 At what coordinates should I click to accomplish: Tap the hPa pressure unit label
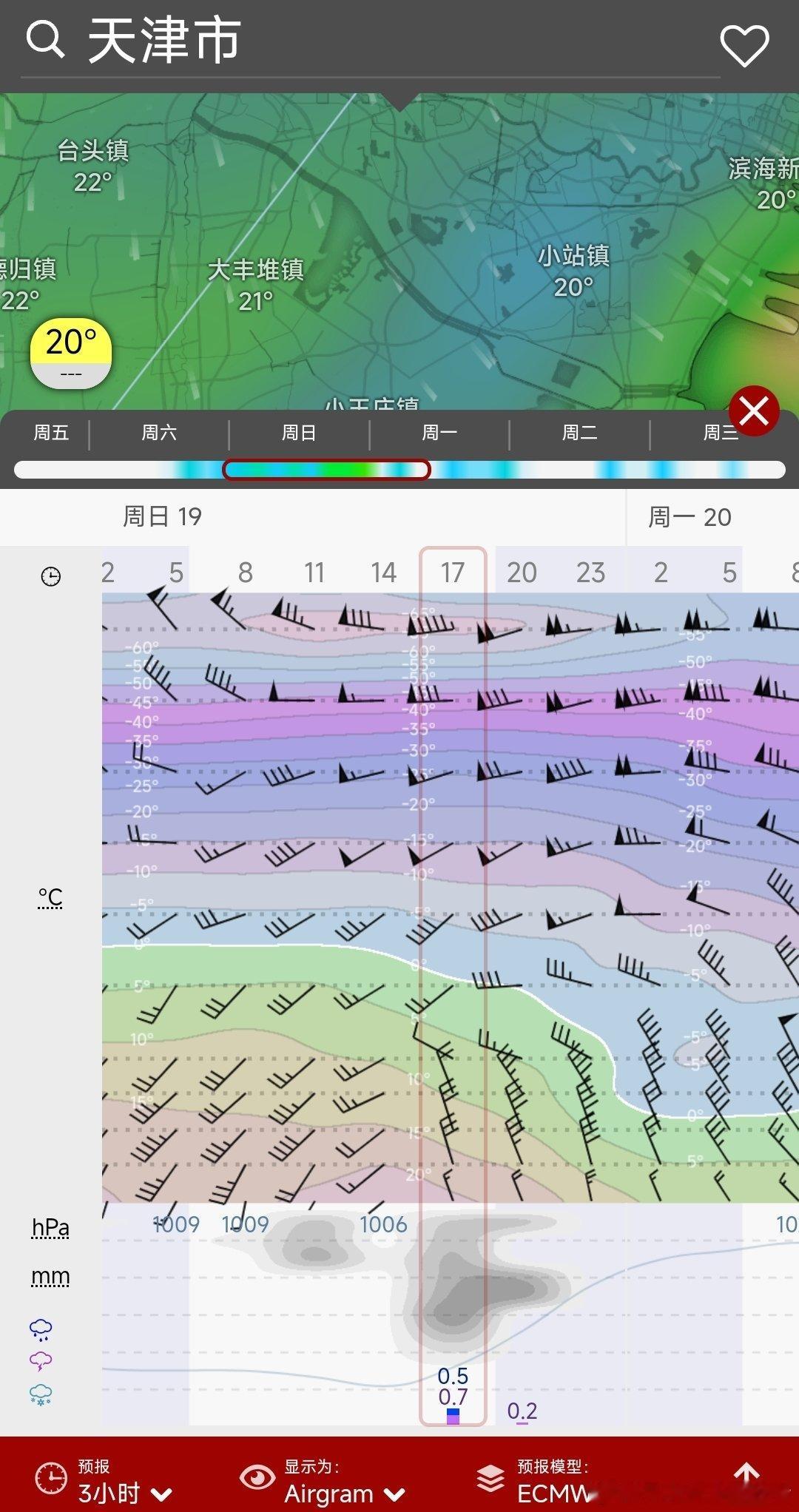click(50, 1228)
